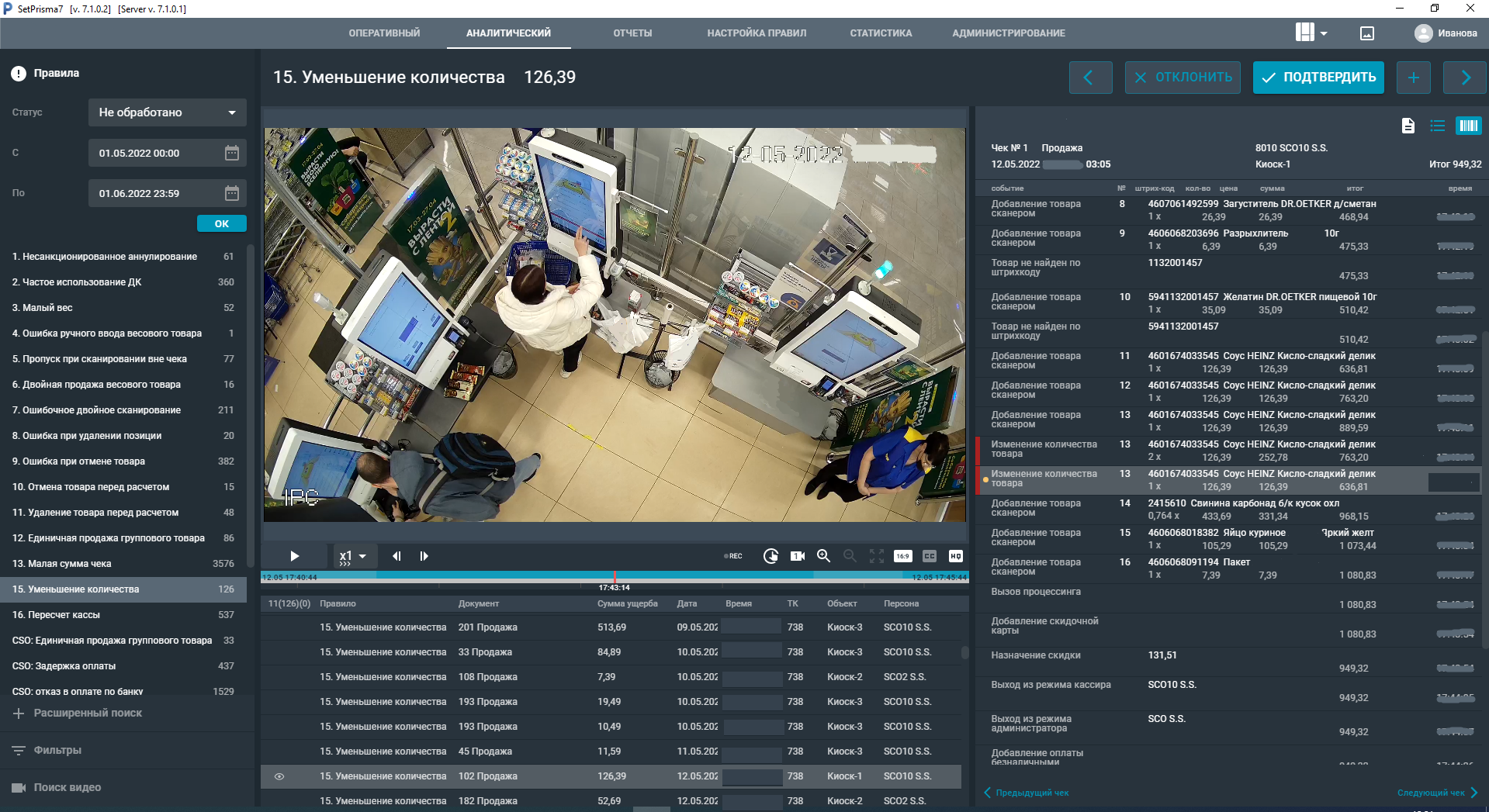Open calendar for the start date
The image size is (1489, 812).
[x=232, y=153]
